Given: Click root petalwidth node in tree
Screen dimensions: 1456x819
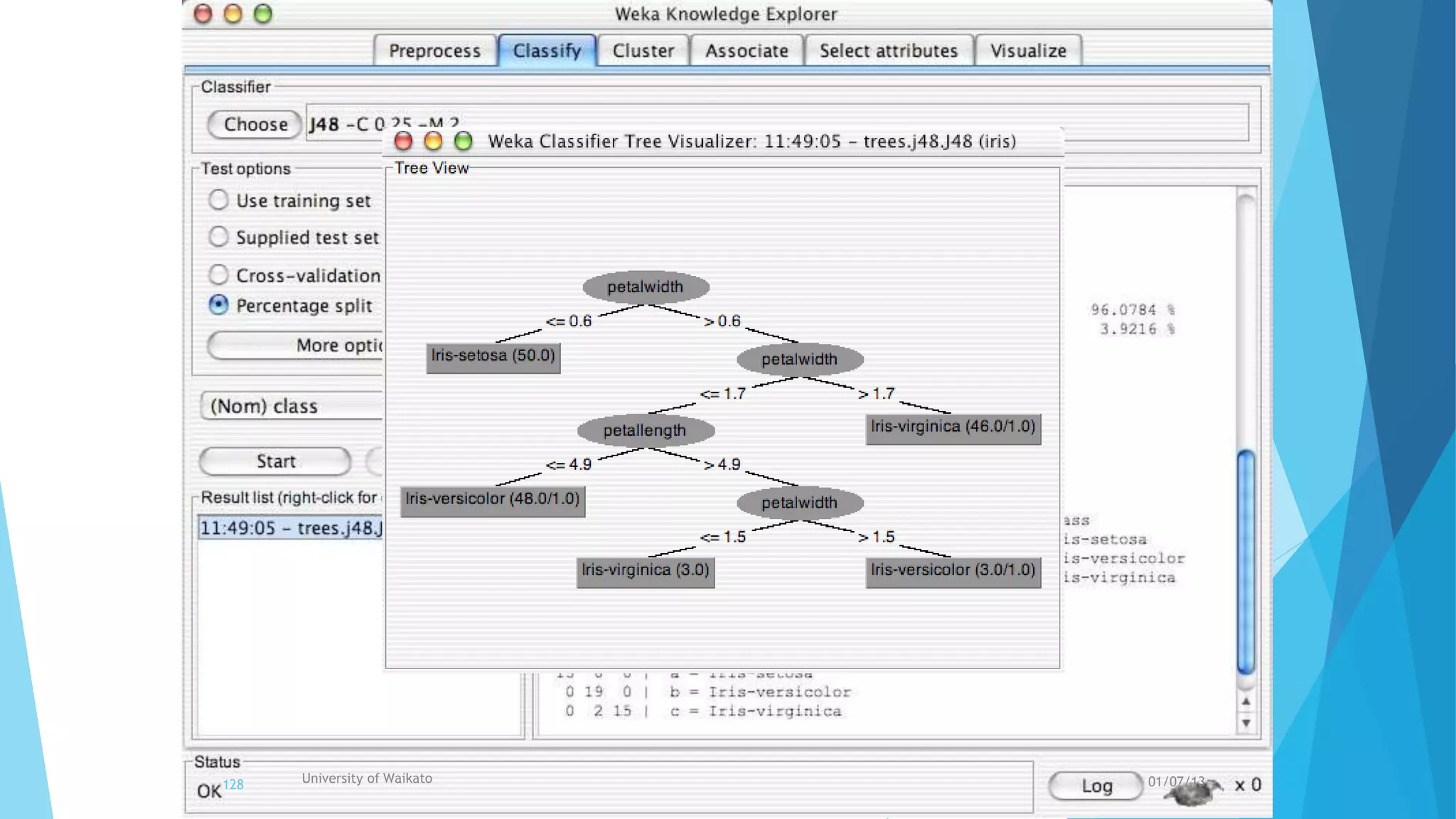Looking at the screenshot, I should 645,287.
